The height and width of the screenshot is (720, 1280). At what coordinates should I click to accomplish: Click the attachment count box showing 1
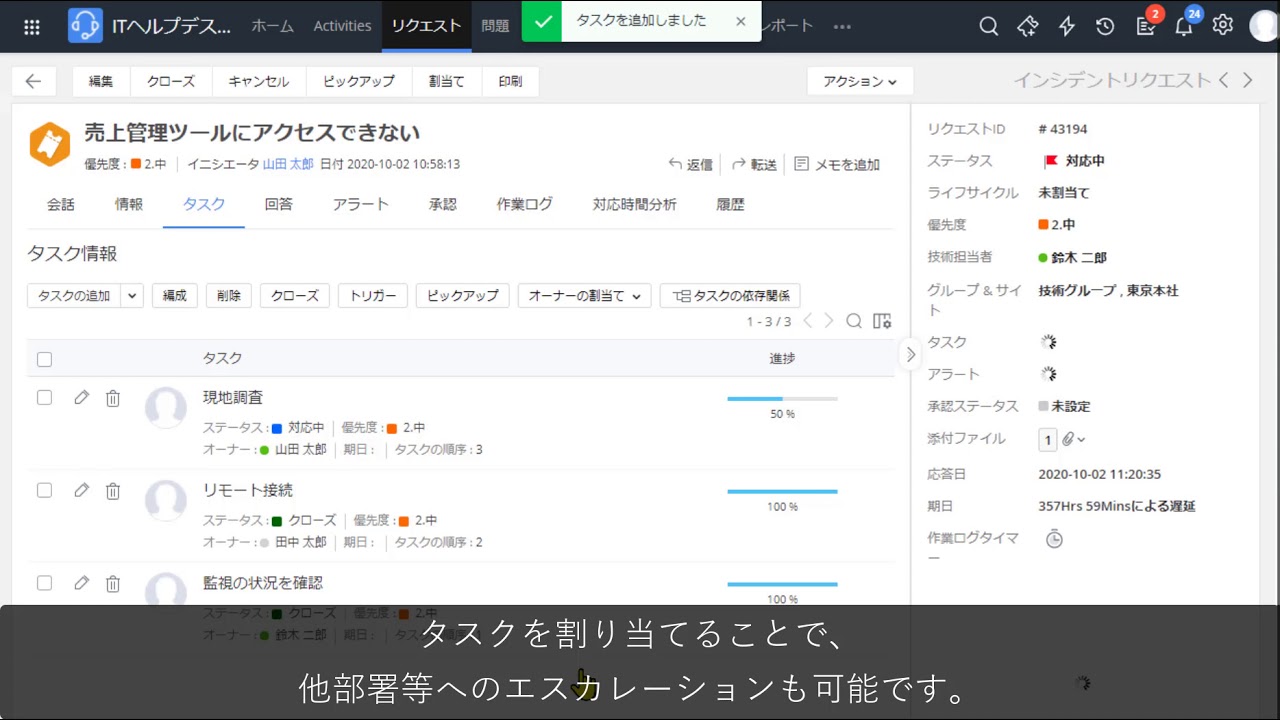tap(1048, 439)
